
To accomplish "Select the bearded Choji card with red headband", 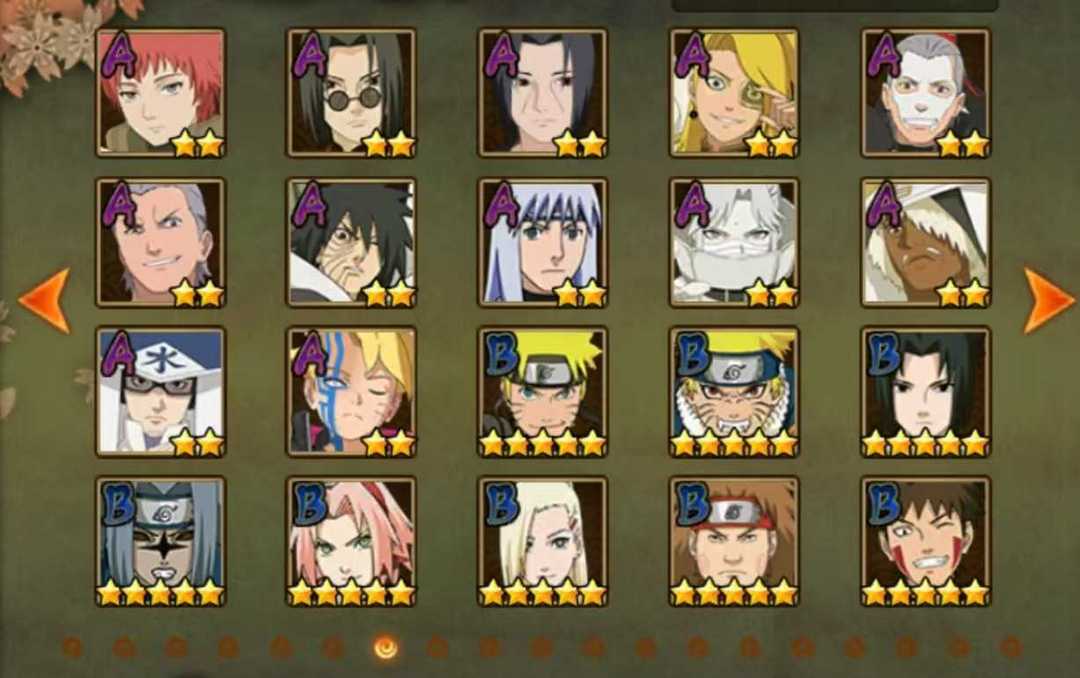I will coord(734,542).
